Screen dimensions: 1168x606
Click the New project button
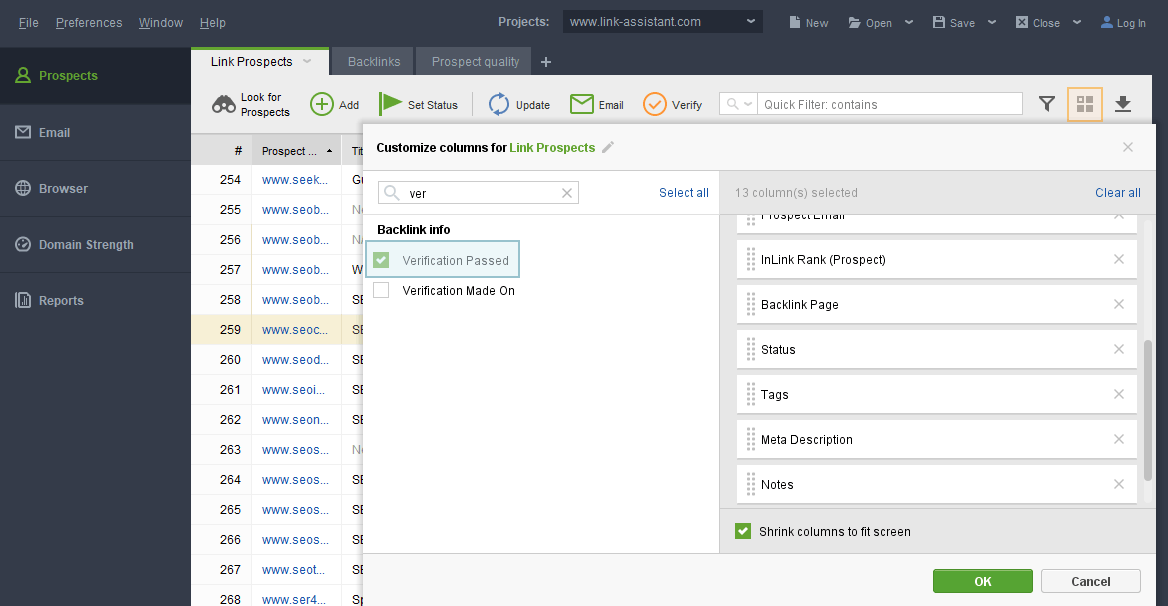coord(809,22)
